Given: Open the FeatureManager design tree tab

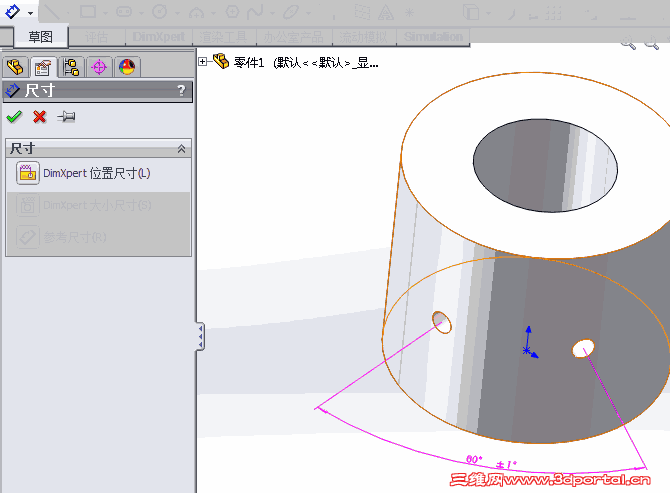Looking at the screenshot, I should [x=15, y=67].
